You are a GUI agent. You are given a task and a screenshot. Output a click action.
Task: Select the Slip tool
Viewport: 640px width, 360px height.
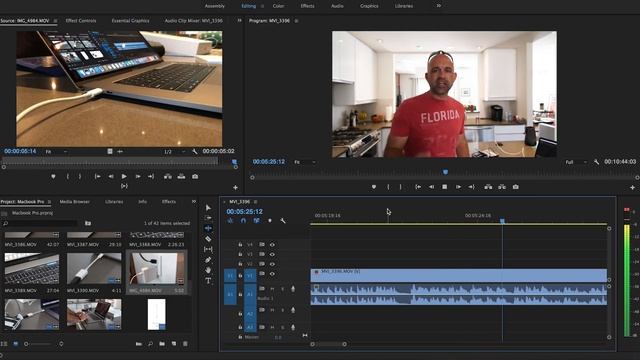pos(208,249)
